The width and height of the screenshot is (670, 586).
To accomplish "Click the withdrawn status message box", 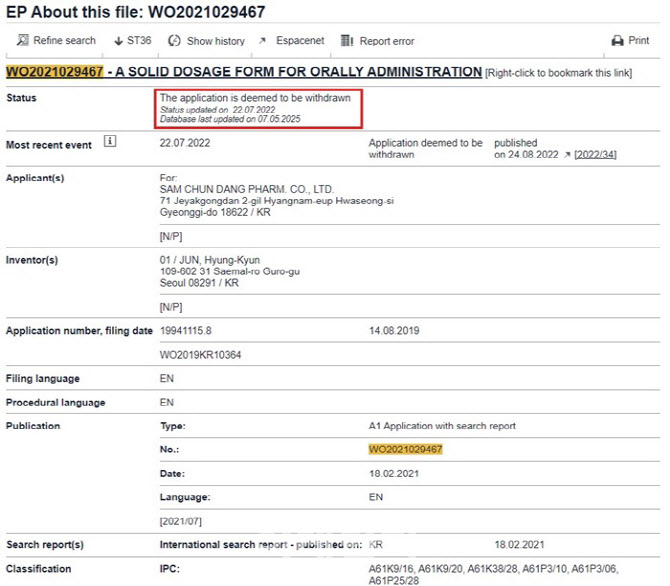I will click(x=259, y=109).
